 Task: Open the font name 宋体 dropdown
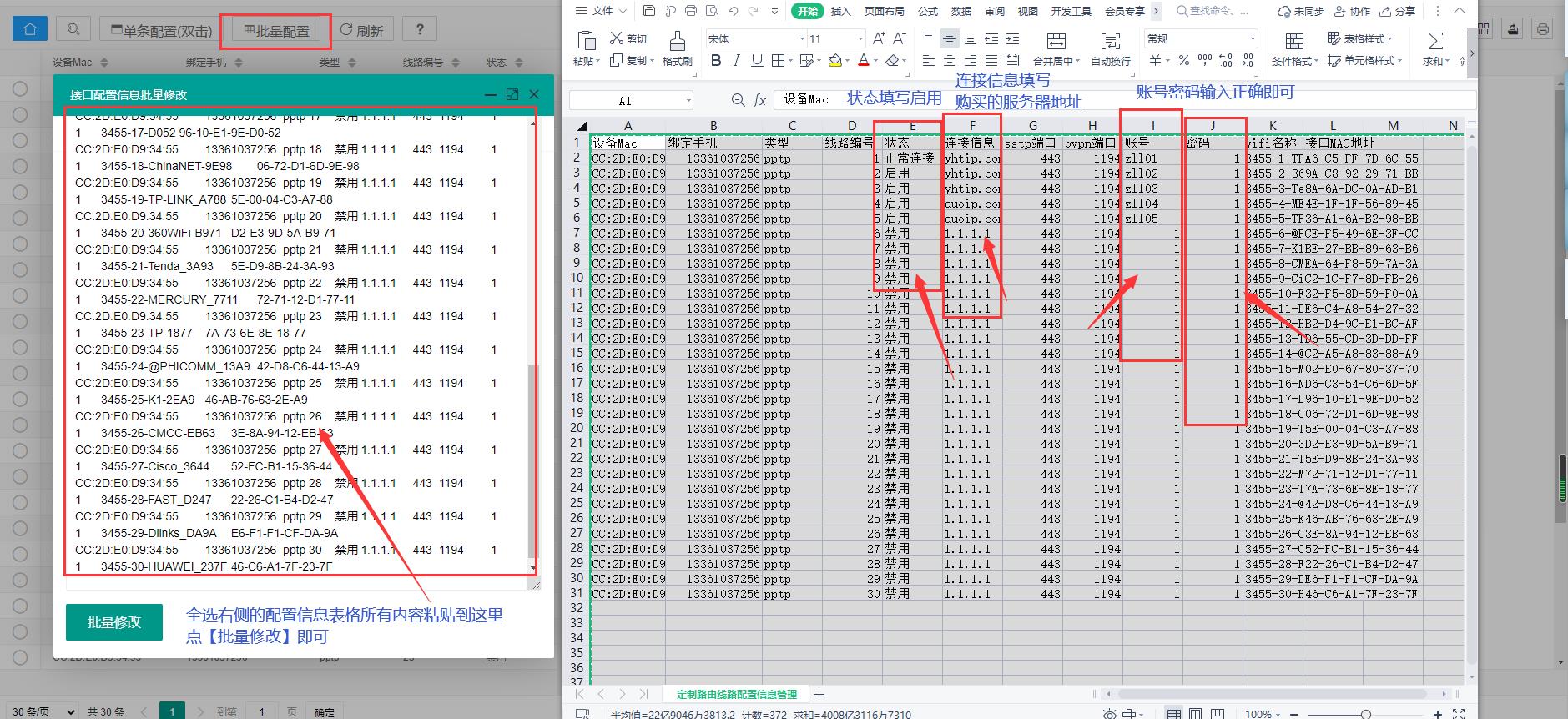pyautogui.click(x=803, y=38)
